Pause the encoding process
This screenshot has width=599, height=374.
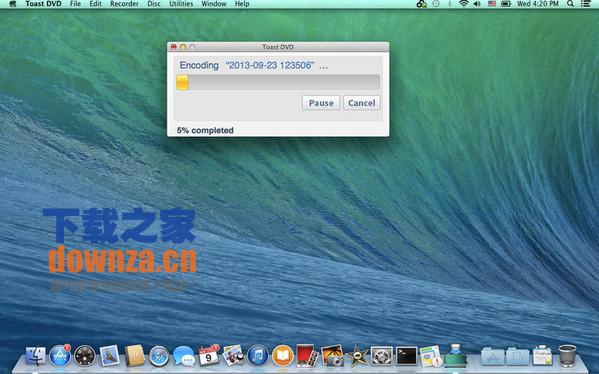321,103
